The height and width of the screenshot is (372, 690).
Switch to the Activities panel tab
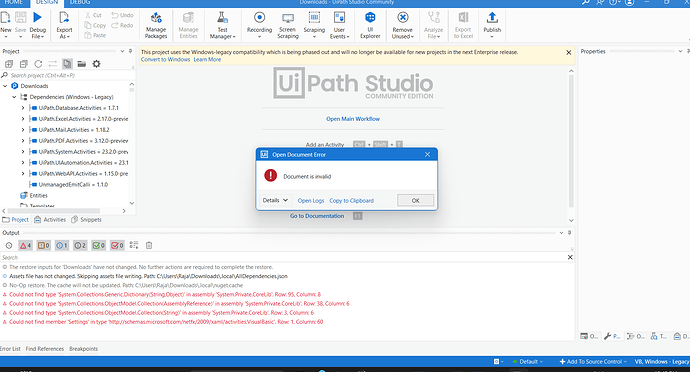(50, 219)
